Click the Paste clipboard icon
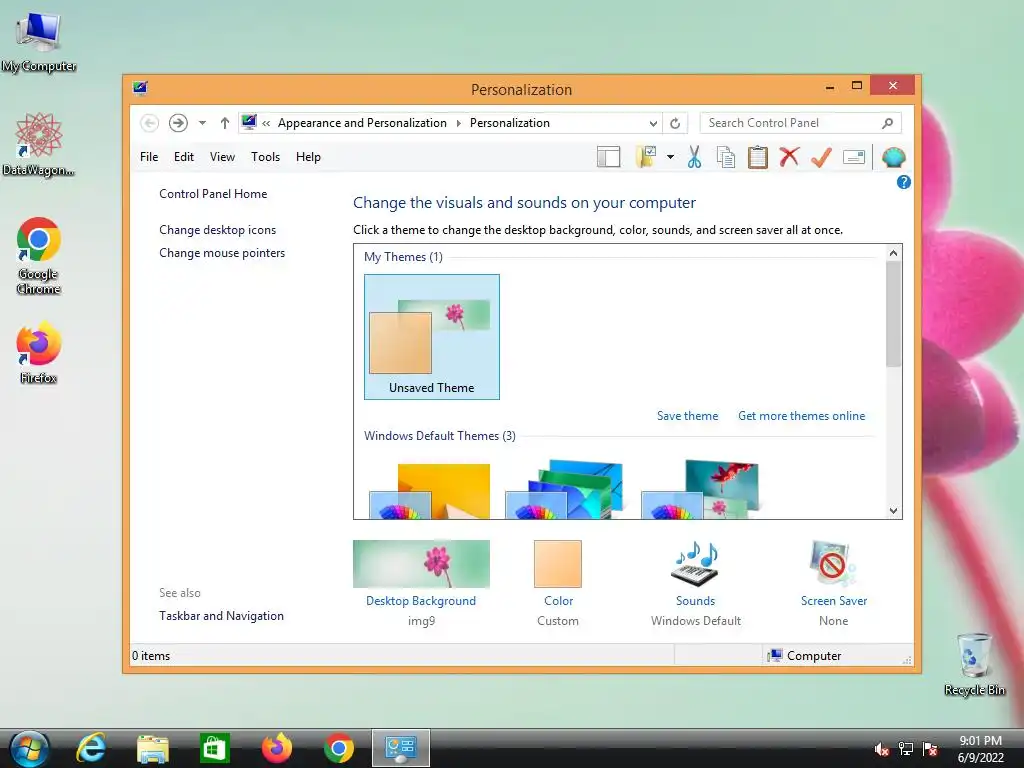 pos(758,157)
